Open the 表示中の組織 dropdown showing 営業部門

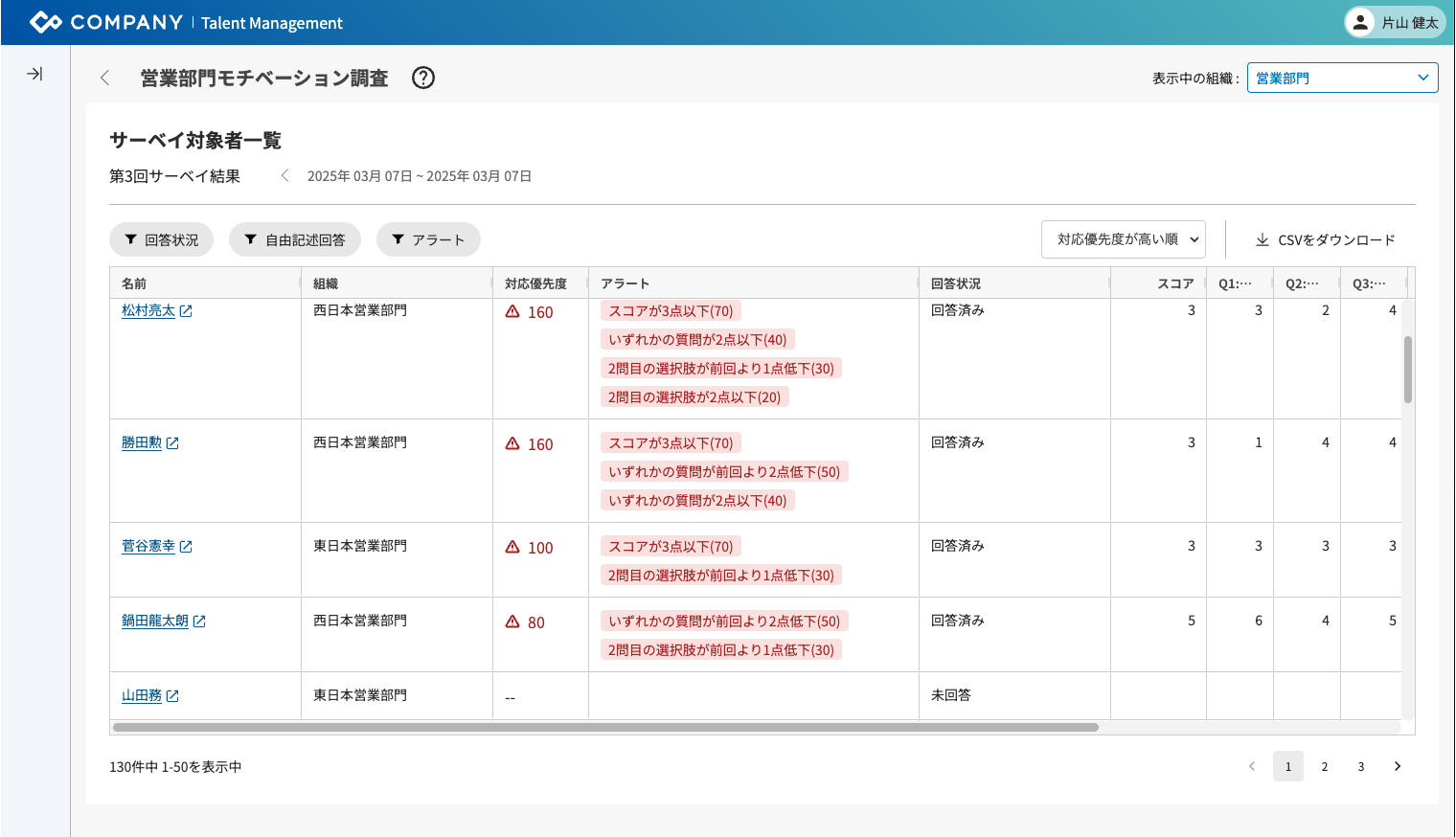click(1341, 78)
